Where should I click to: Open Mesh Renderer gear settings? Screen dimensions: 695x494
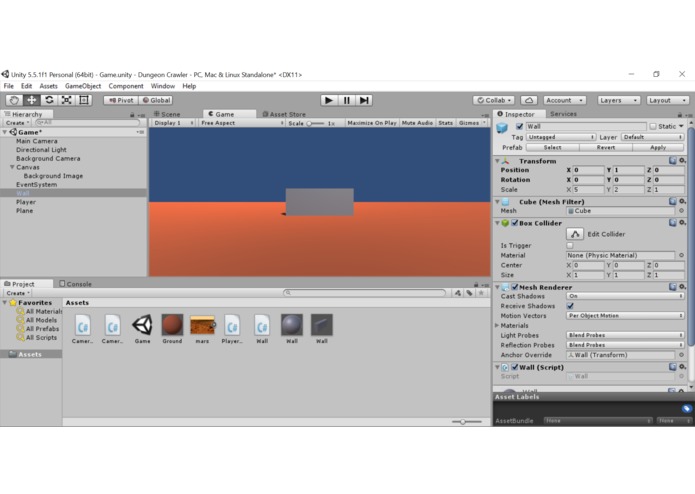pyautogui.click(x=683, y=287)
